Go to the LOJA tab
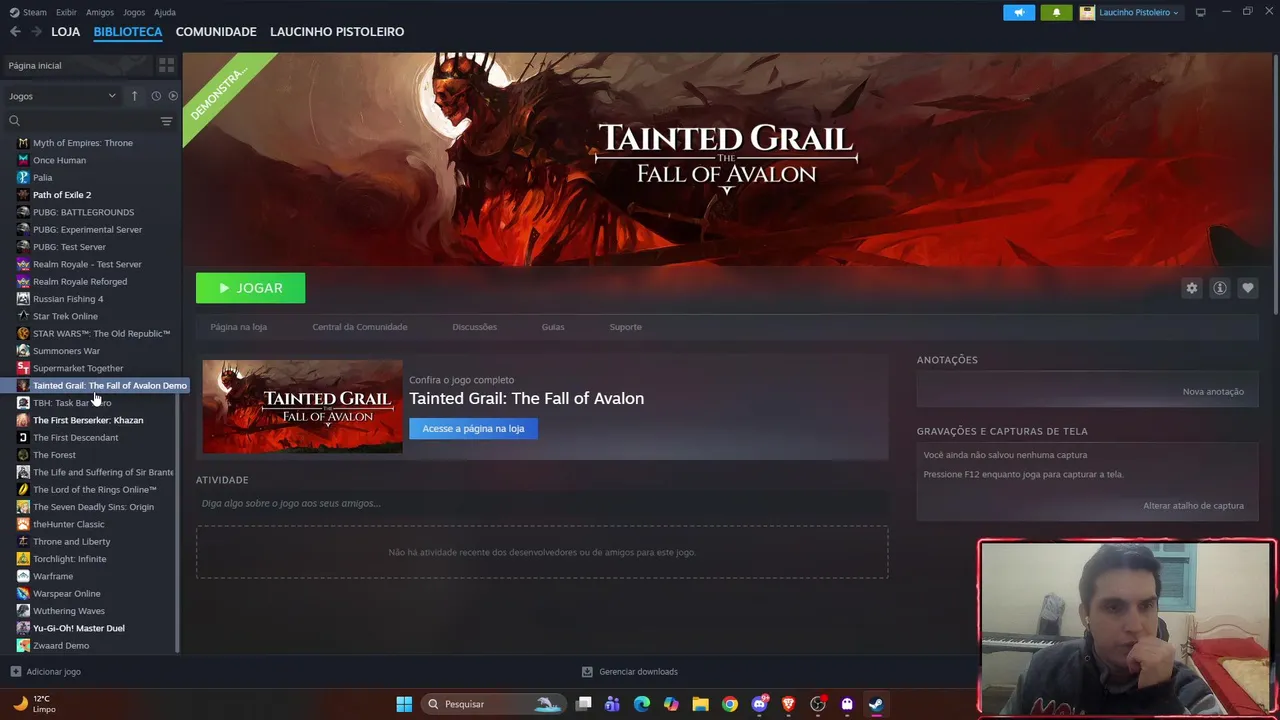This screenshot has height=720, width=1280. click(66, 32)
